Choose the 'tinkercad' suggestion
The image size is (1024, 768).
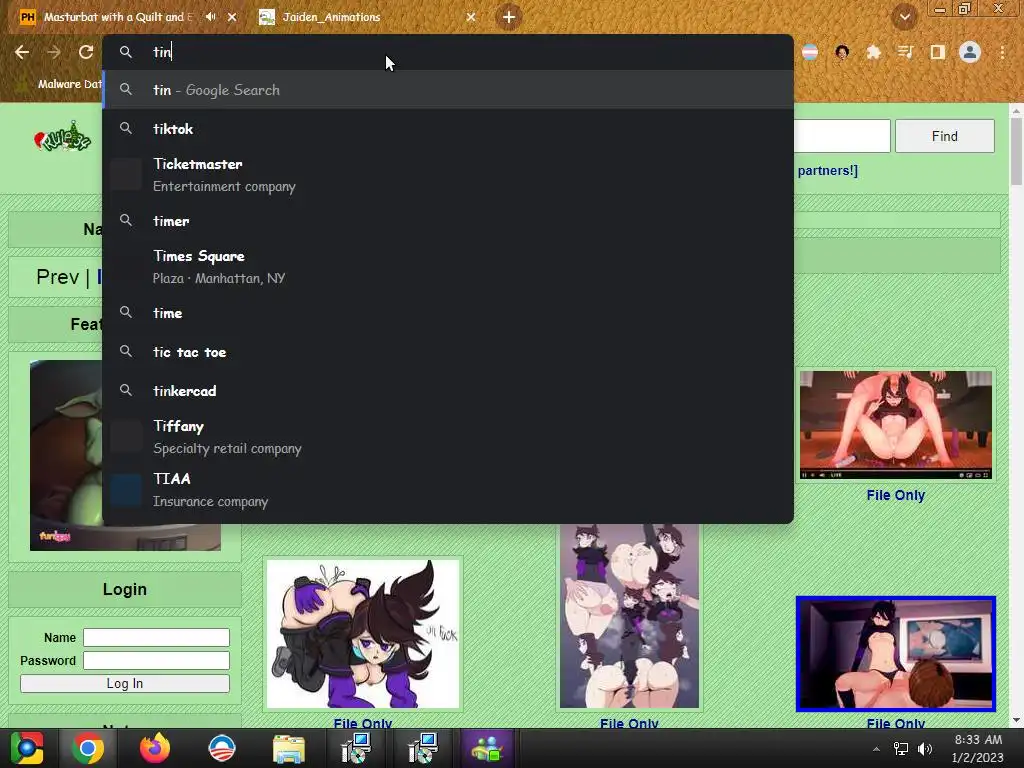click(448, 391)
